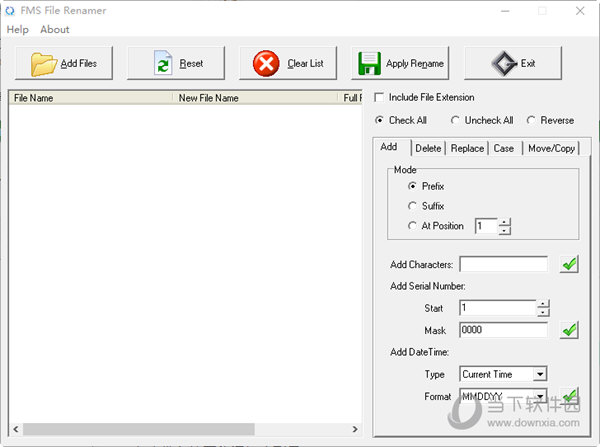Click the File Name column header

click(91, 98)
